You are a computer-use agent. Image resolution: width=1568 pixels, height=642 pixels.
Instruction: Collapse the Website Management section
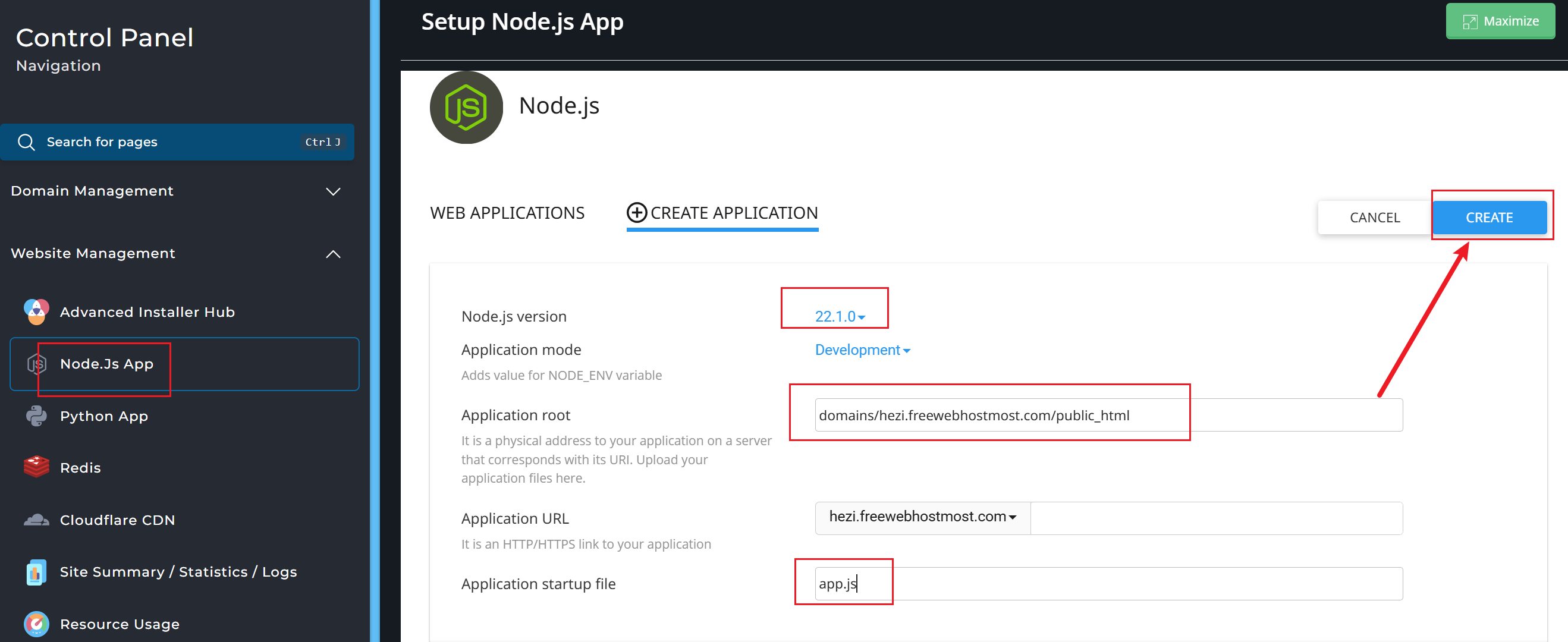(x=333, y=254)
